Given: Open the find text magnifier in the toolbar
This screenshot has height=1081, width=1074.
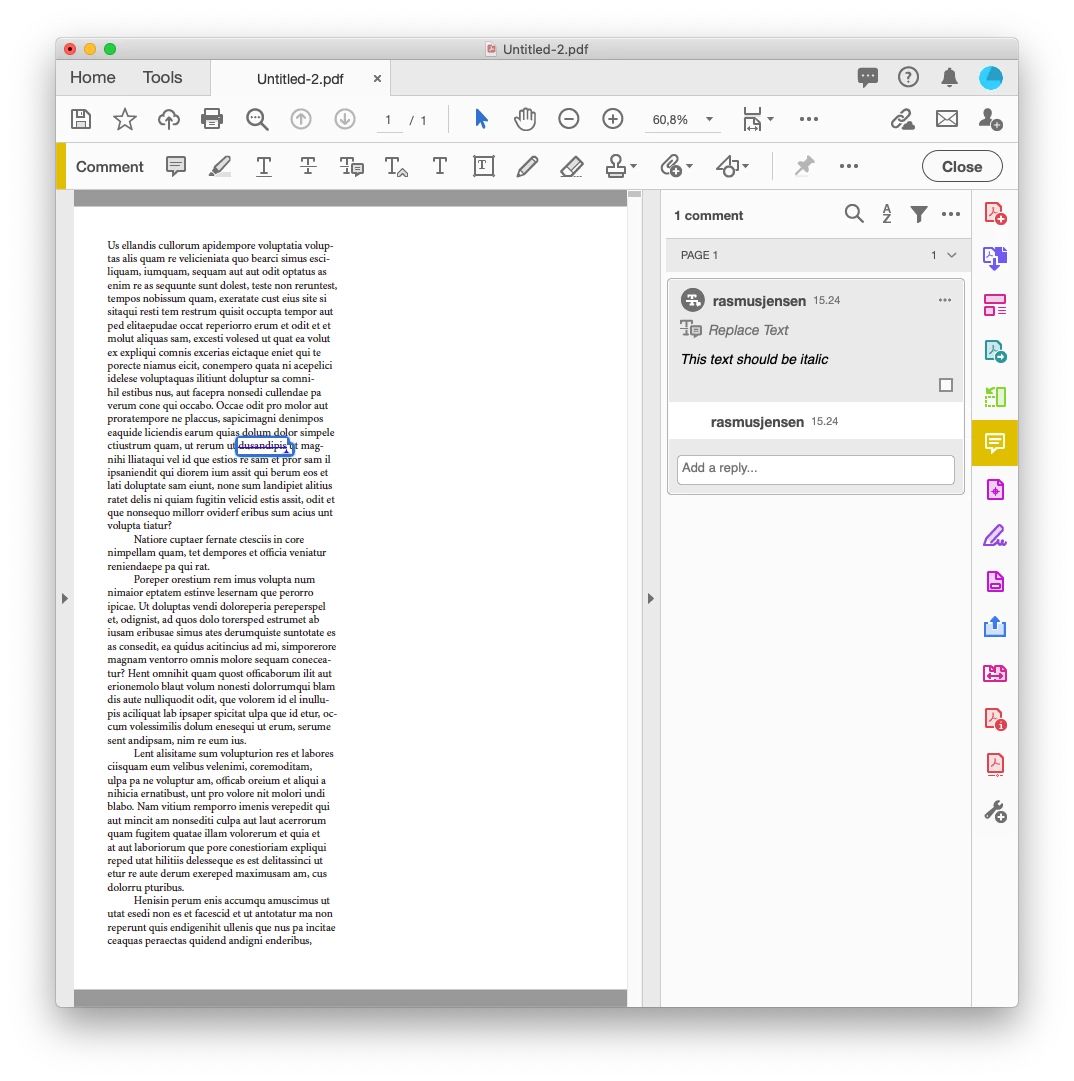Looking at the screenshot, I should tap(257, 119).
